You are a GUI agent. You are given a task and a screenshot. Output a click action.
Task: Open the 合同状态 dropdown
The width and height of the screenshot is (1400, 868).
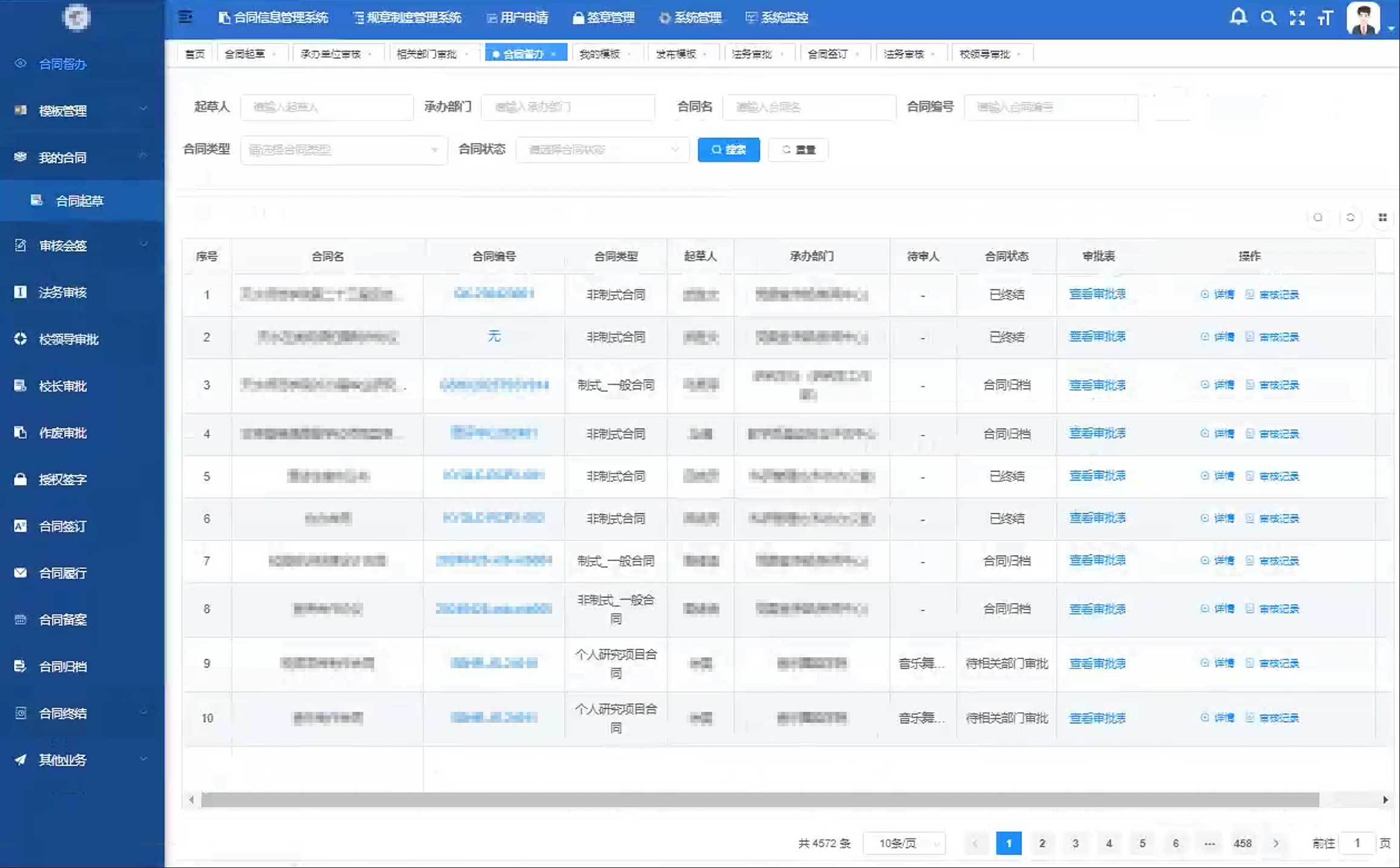[x=603, y=150]
